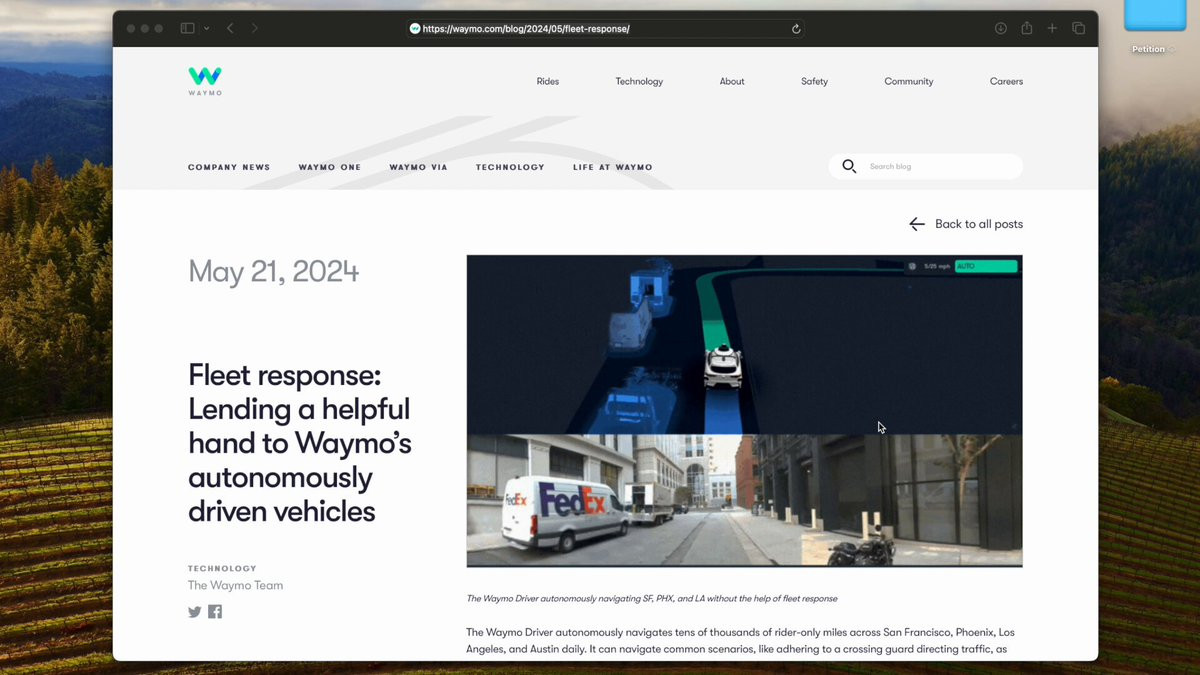Click the Technology tag under the title
Viewport: 1200px width, 675px height.
222,568
